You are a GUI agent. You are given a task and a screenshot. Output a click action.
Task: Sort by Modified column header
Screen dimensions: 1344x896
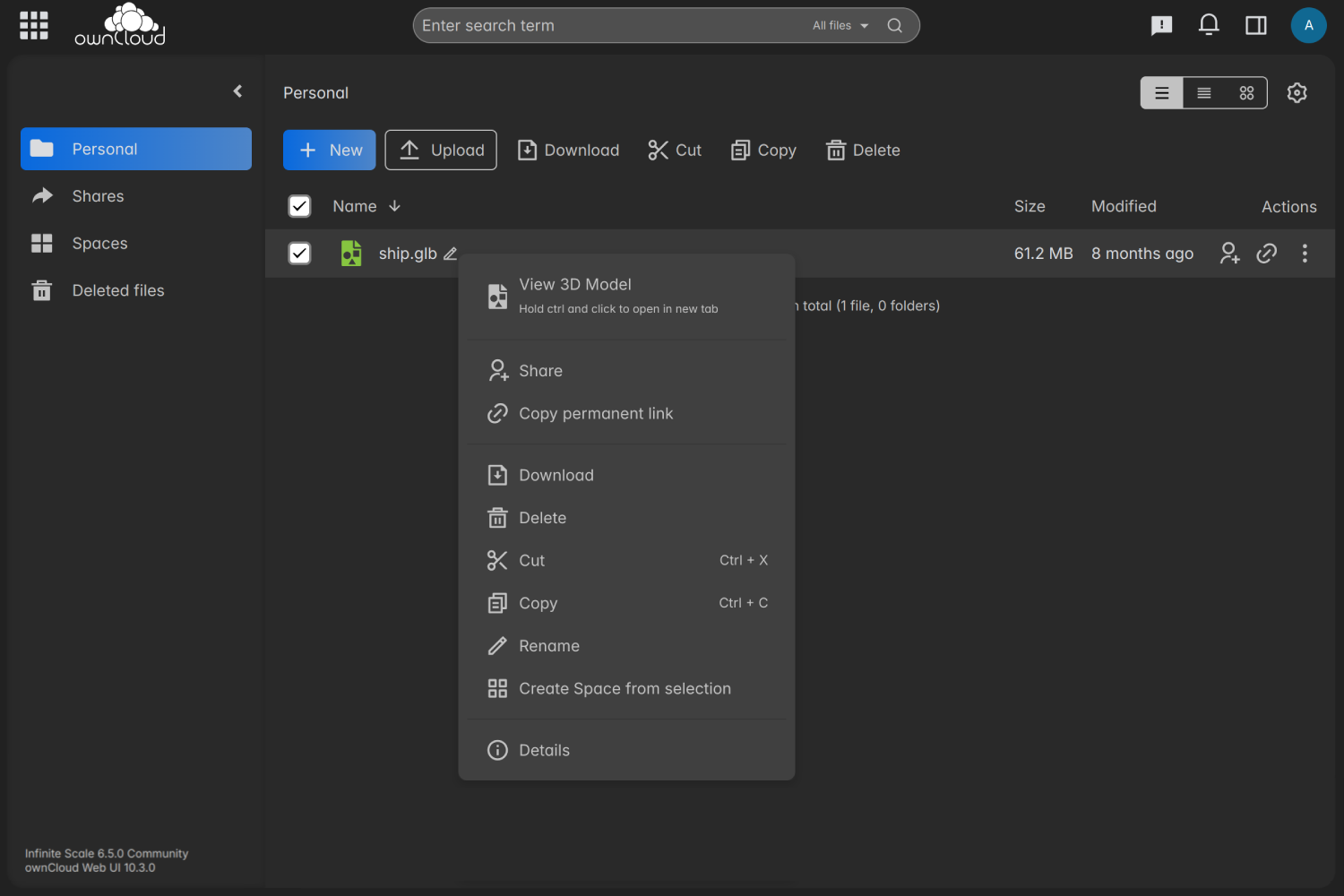pyautogui.click(x=1124, y=206)
